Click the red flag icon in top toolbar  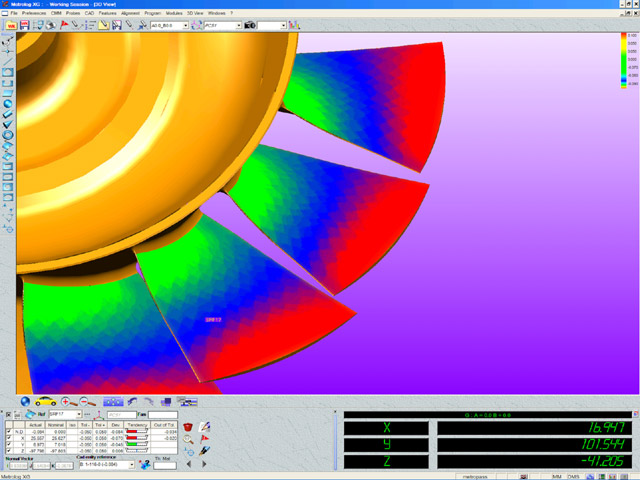[65, 25]
